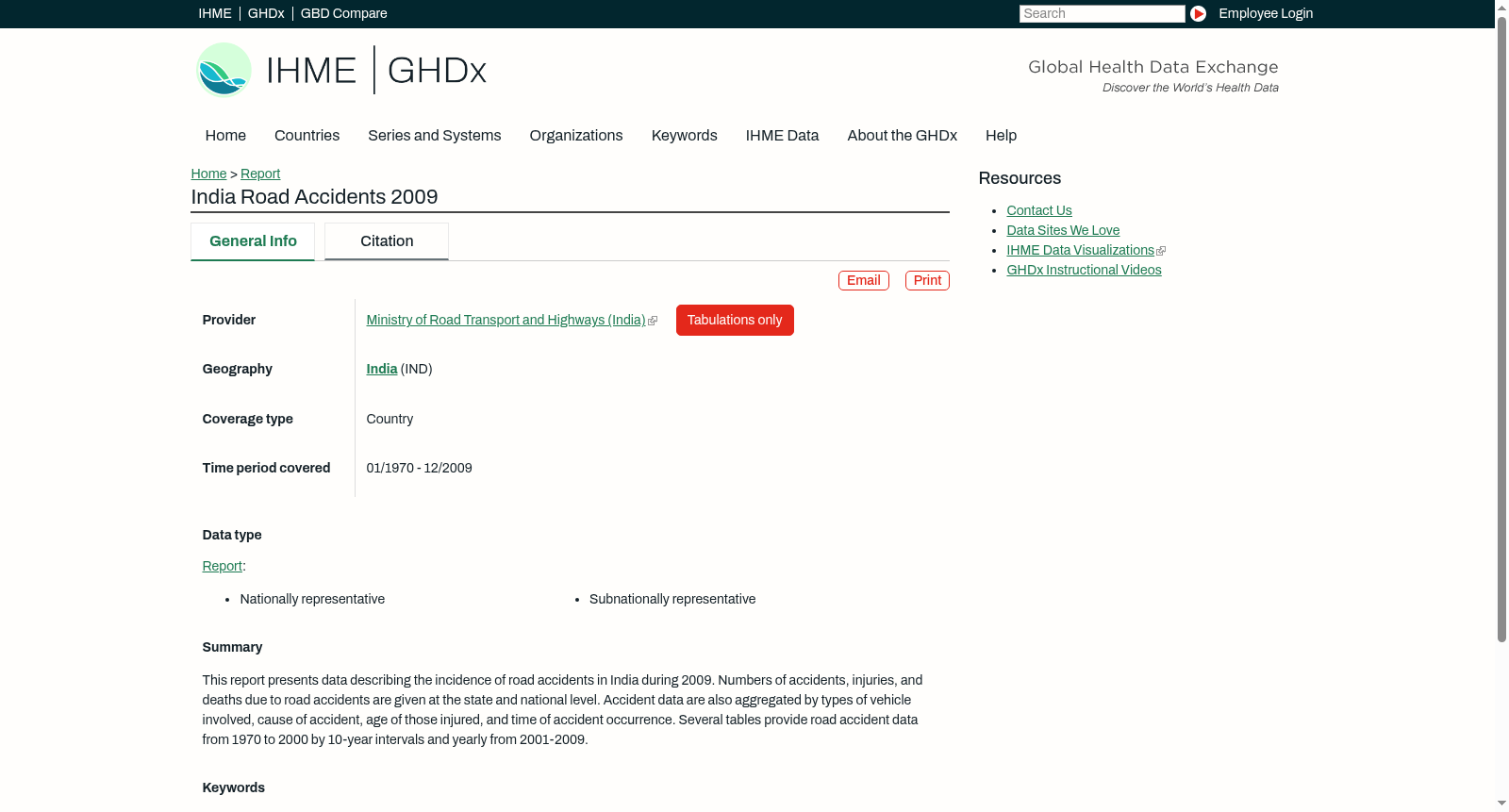Click the GHDx wordmark in the header

[x=437, y=71]
